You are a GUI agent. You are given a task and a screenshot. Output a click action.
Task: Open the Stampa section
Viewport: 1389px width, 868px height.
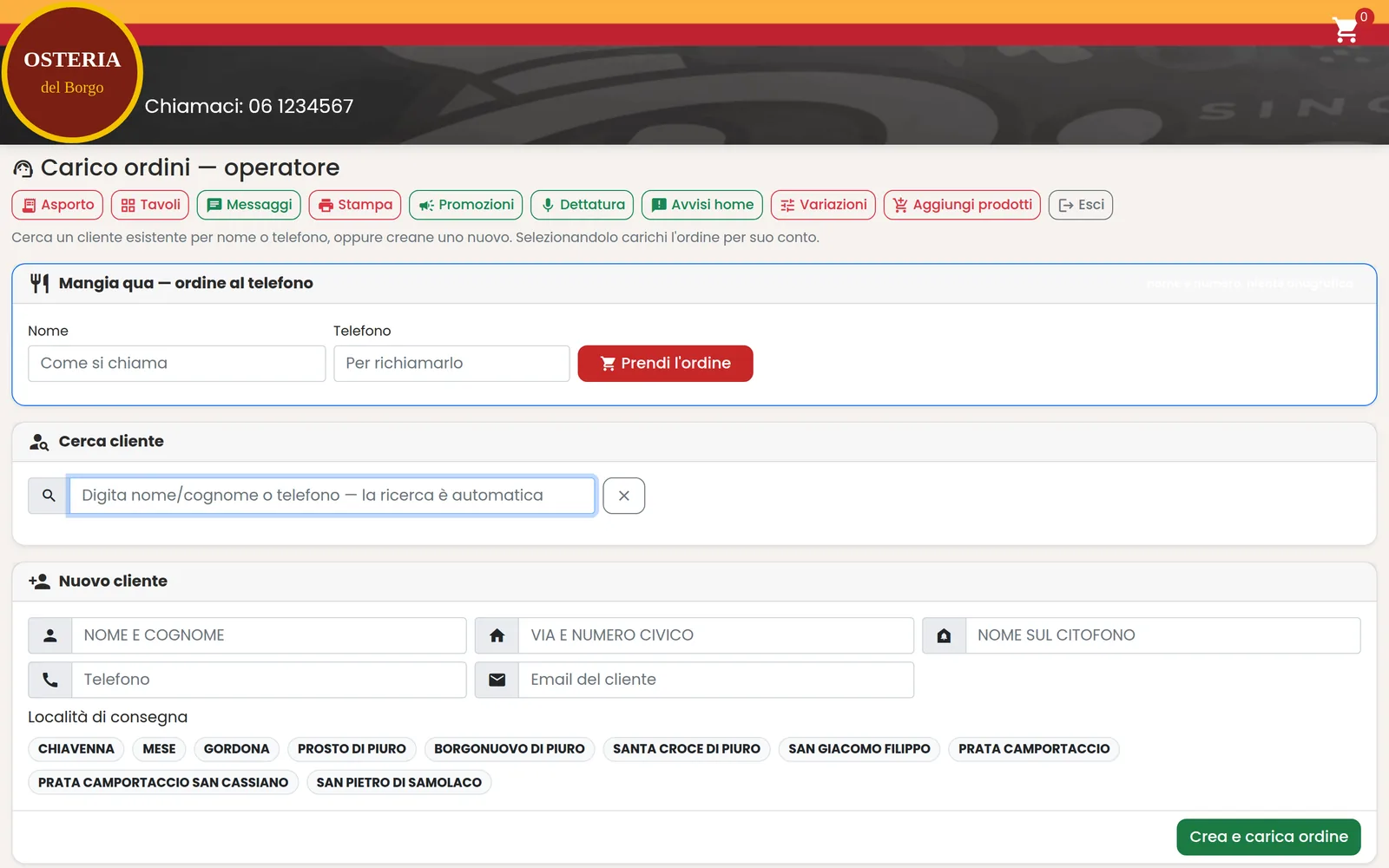coord(355,205)
